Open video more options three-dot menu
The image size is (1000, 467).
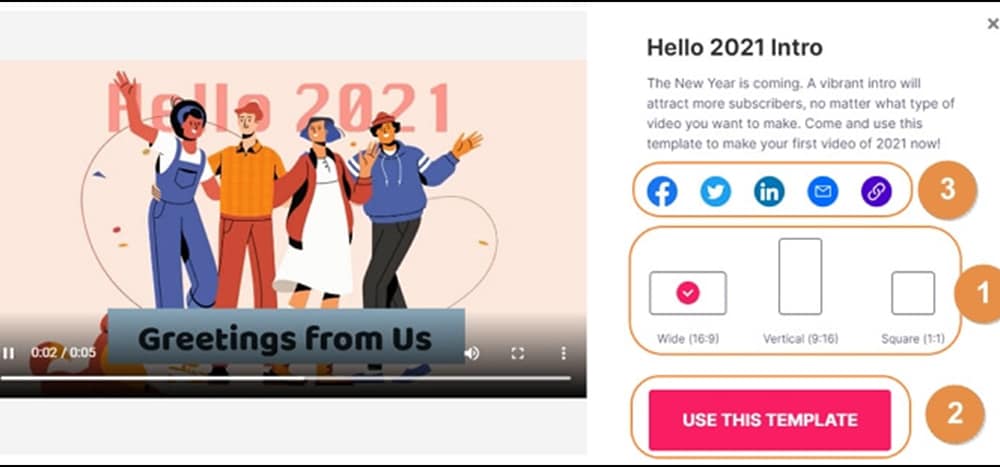click(x=563, y=353)
